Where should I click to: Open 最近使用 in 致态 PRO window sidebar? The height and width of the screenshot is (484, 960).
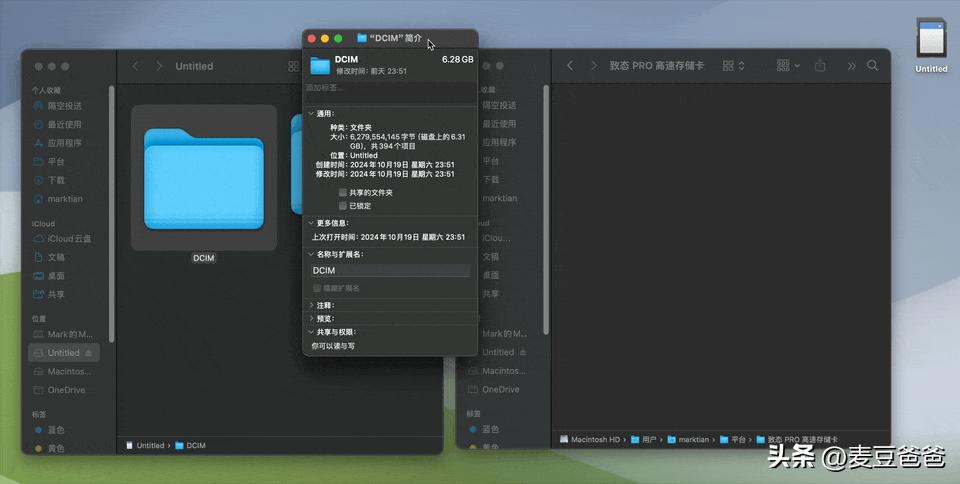coord(499,124)
